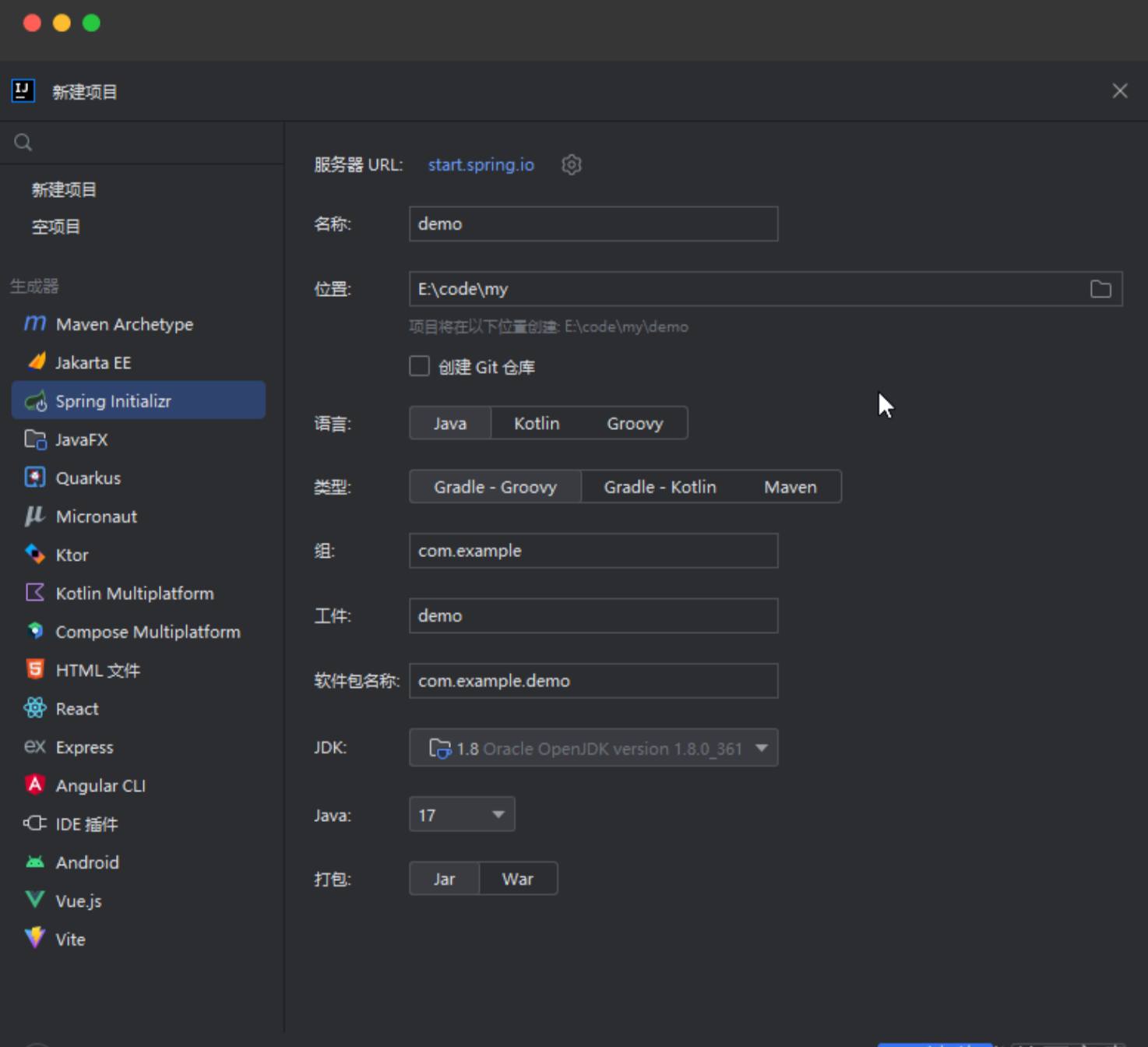The image size is (1148, 1047).
Task: Select Angular CLI generator entry
Action: pyautogui.click(x=139, y=785)
